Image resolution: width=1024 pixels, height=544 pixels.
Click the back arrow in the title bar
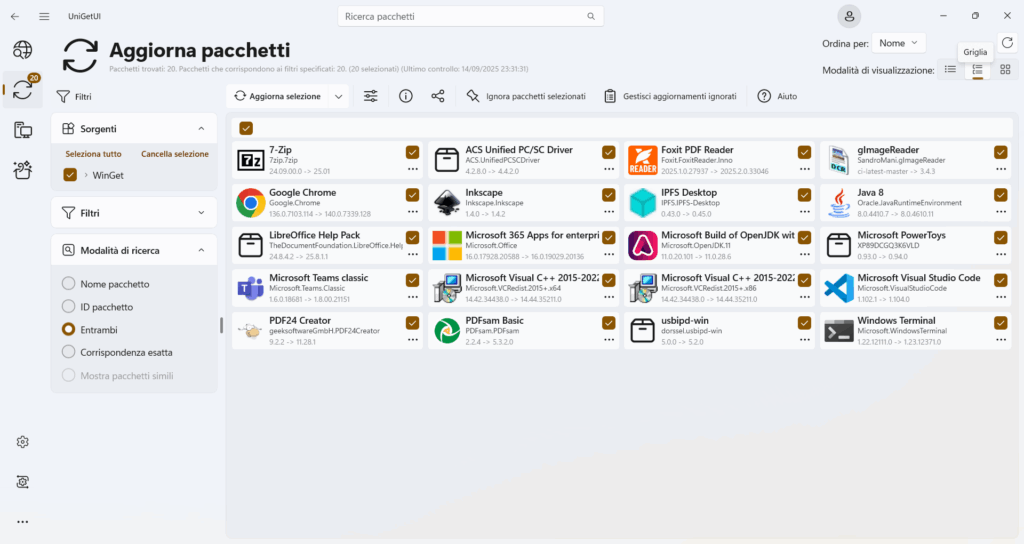click(x=15, y=16)
